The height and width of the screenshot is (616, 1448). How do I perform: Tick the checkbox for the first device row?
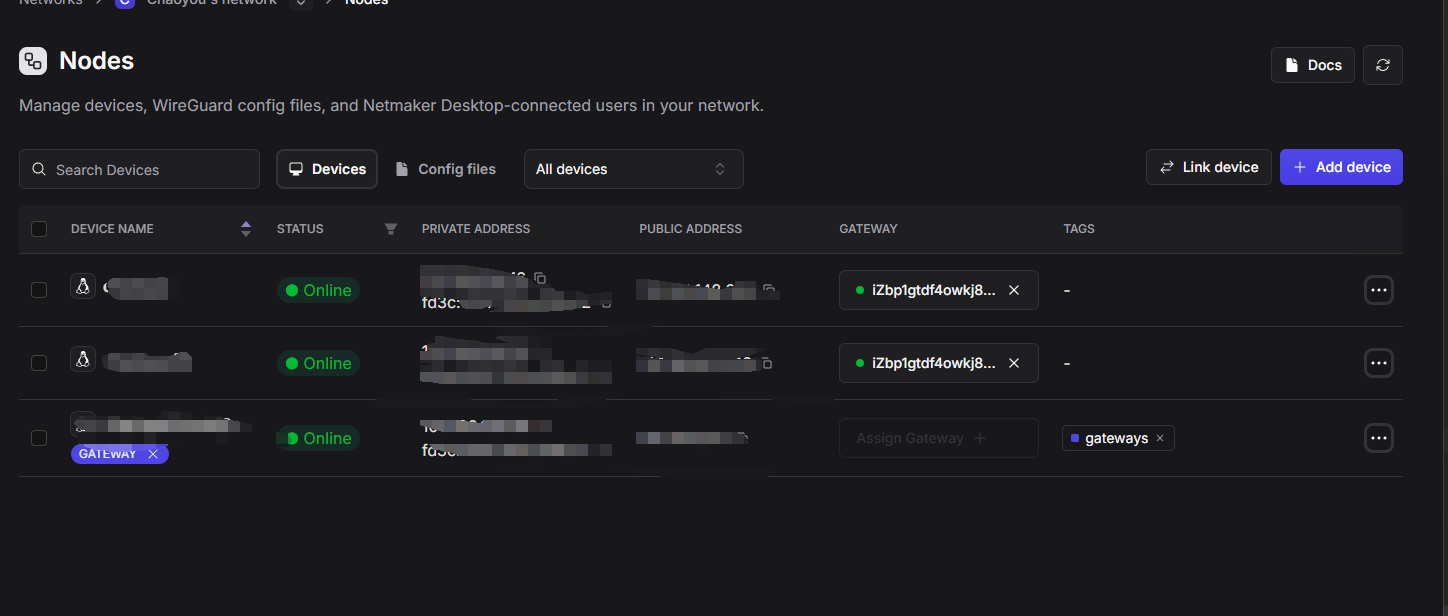39,290
